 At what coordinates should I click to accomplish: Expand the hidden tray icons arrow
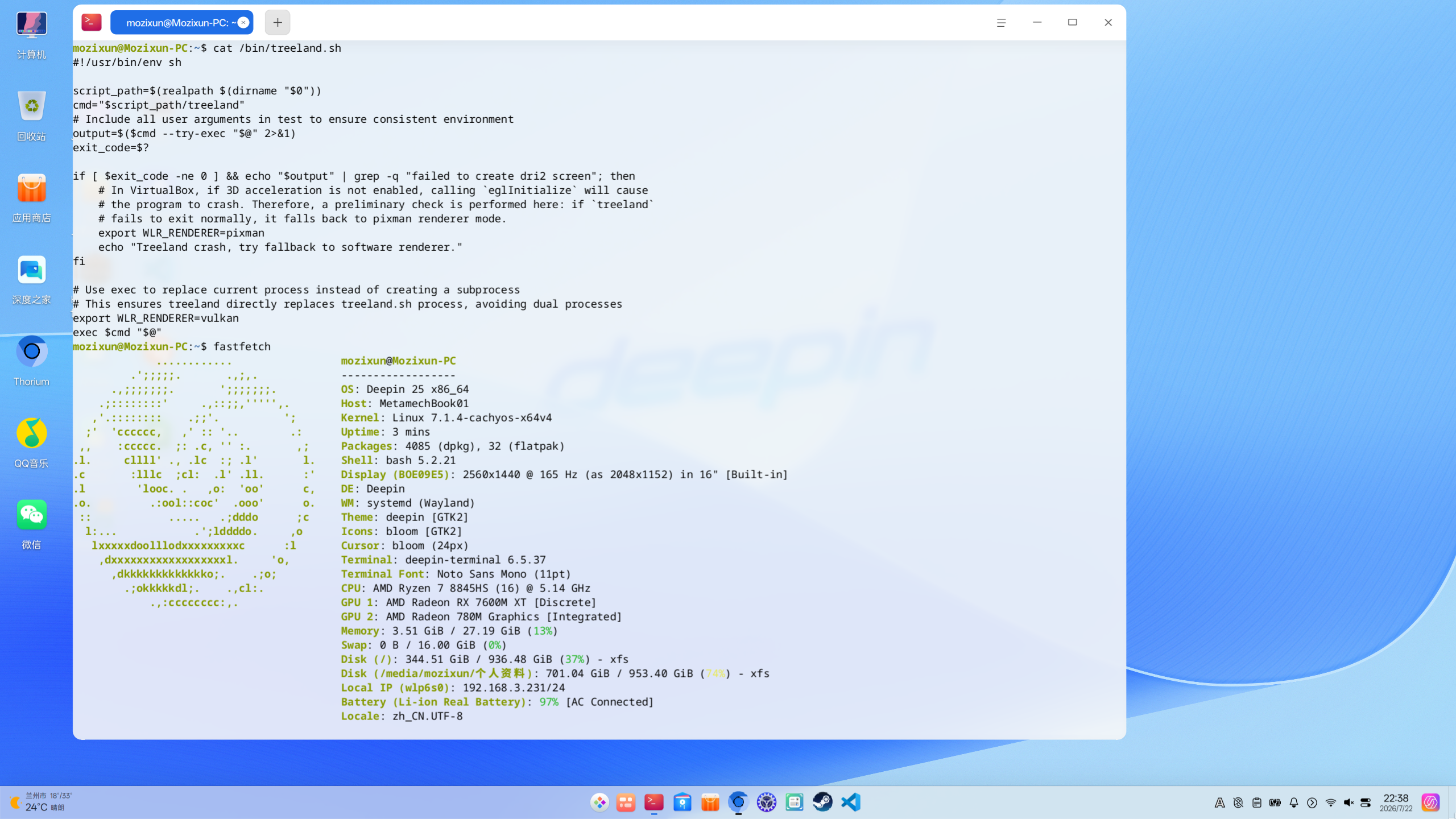click(1312, 803)
